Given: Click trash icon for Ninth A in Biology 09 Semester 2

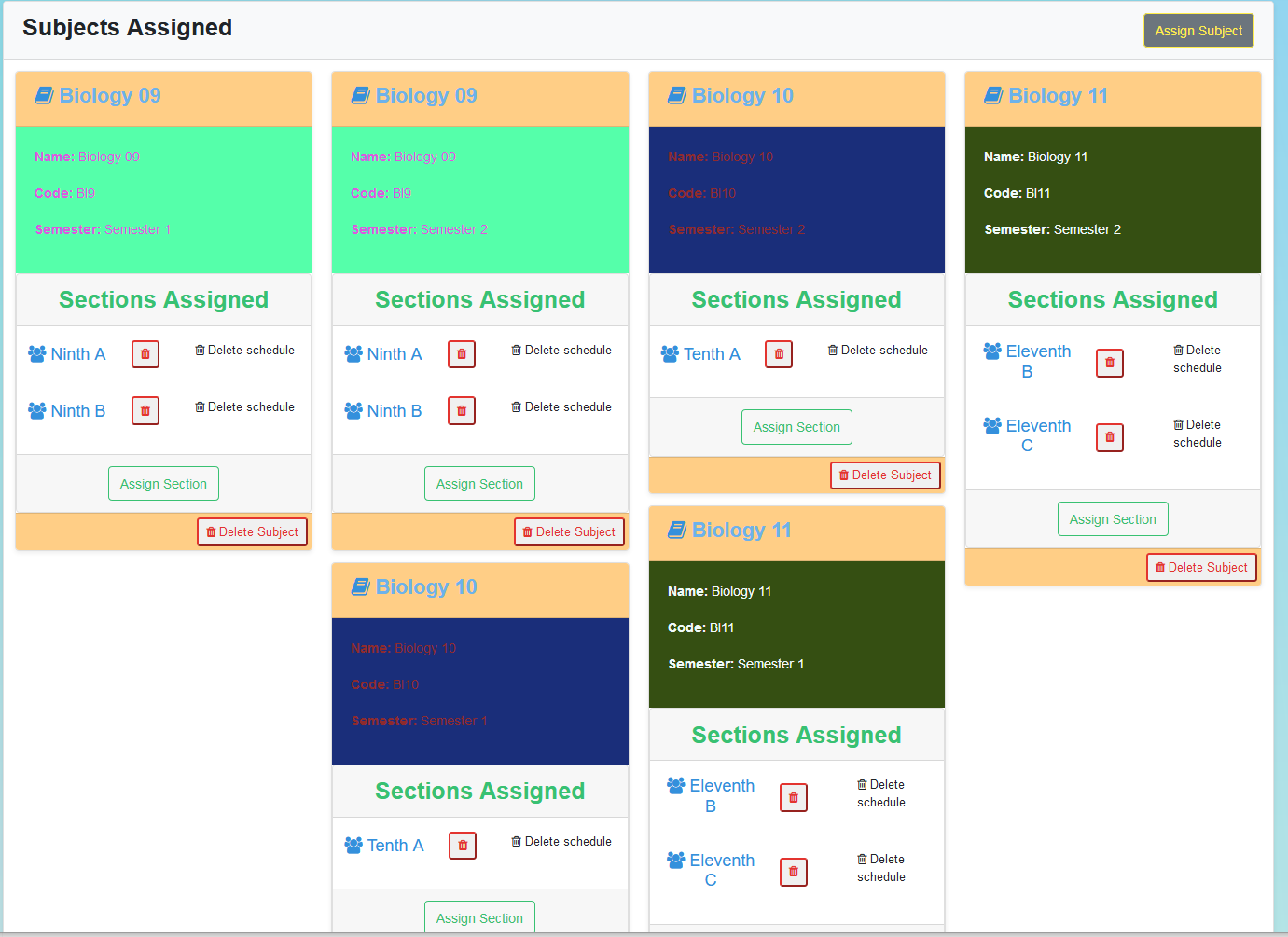Looking at the screenshot, I should click(x=462, y=354).
